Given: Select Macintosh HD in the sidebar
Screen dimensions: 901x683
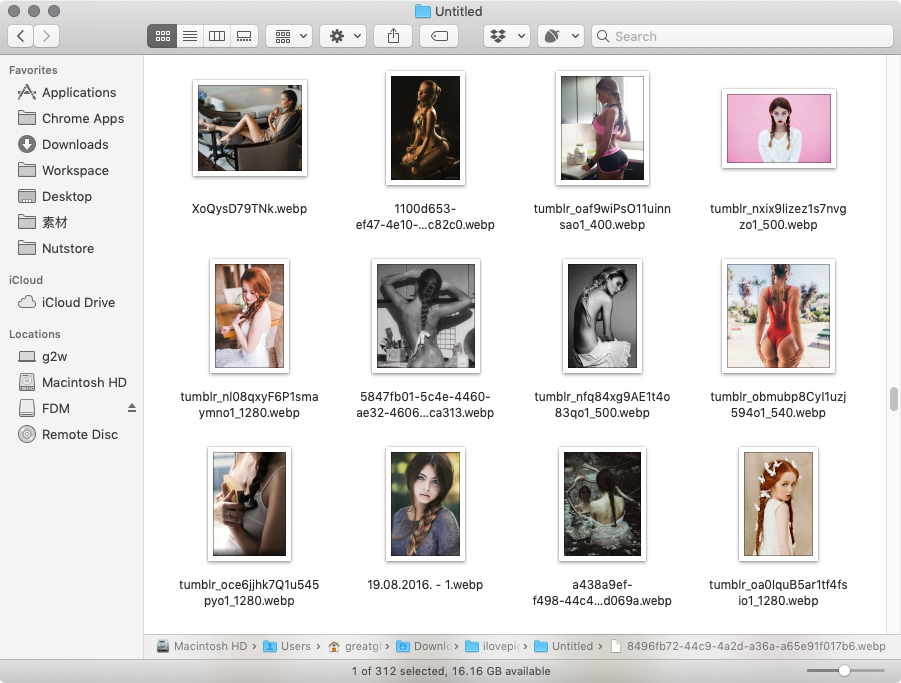Looking at the screenshot, I should (71, 383).
